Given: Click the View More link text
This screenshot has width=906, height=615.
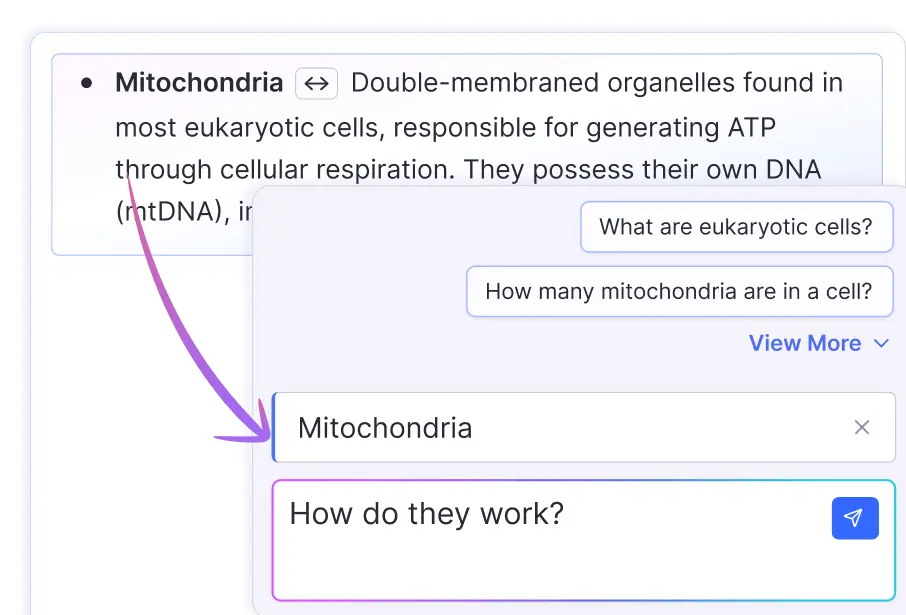Looking at the screenshot, I should click(x=804, y=343).
